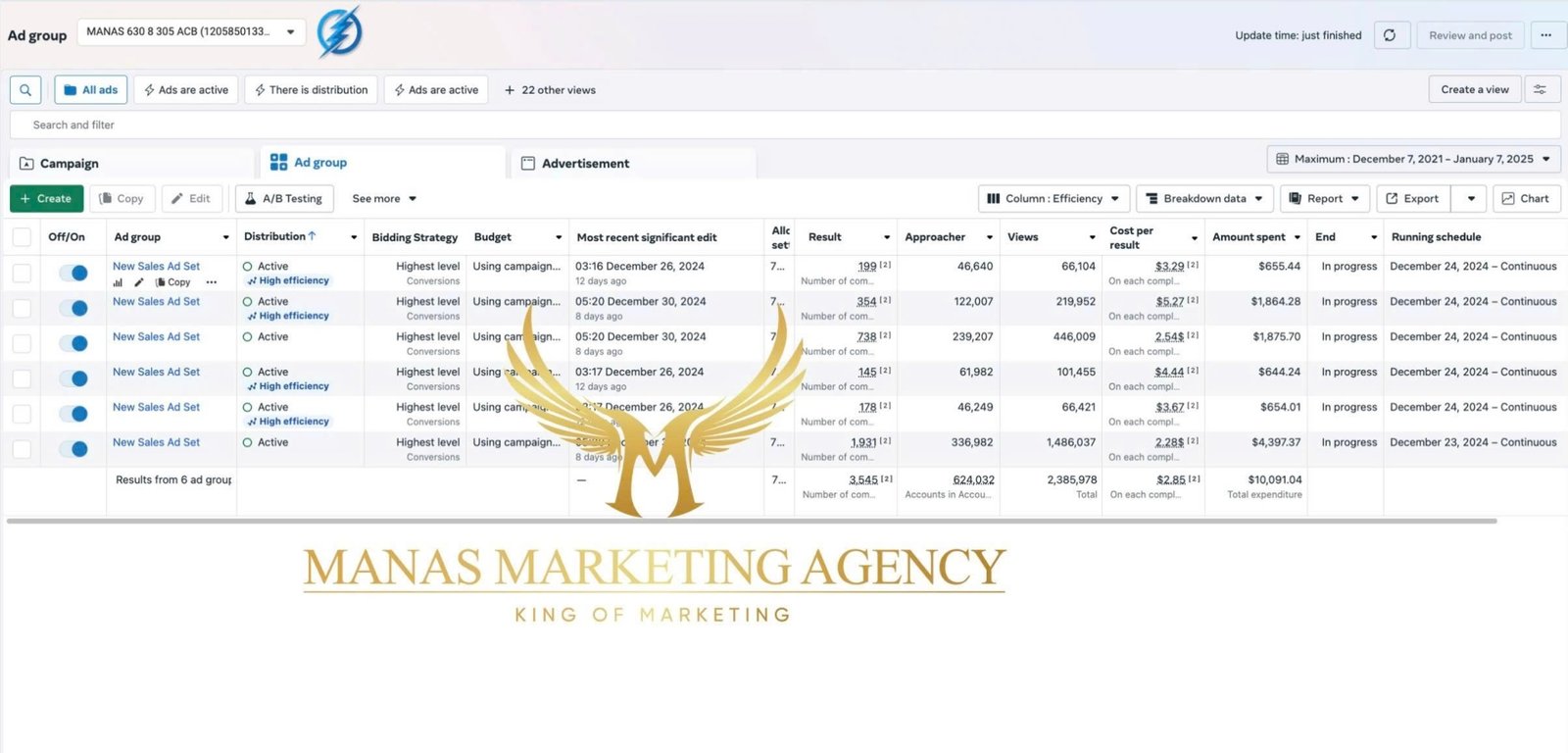The width and height of the screenshot is (1568, 753).
Task: Click the A/B Testing button
Action: tap(284, 199)
